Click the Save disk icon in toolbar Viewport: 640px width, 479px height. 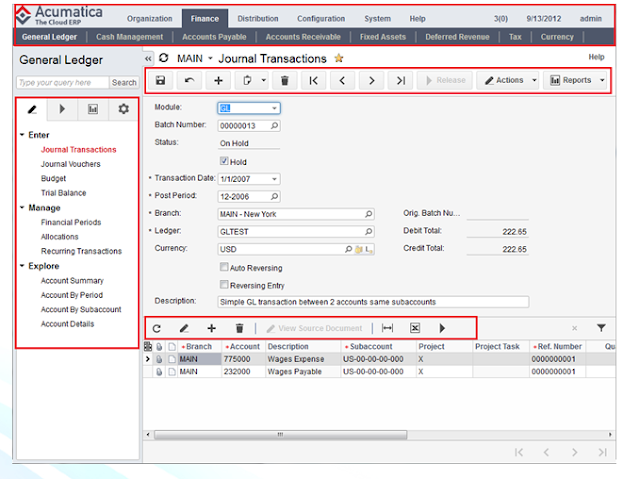(x=160, y=80)
